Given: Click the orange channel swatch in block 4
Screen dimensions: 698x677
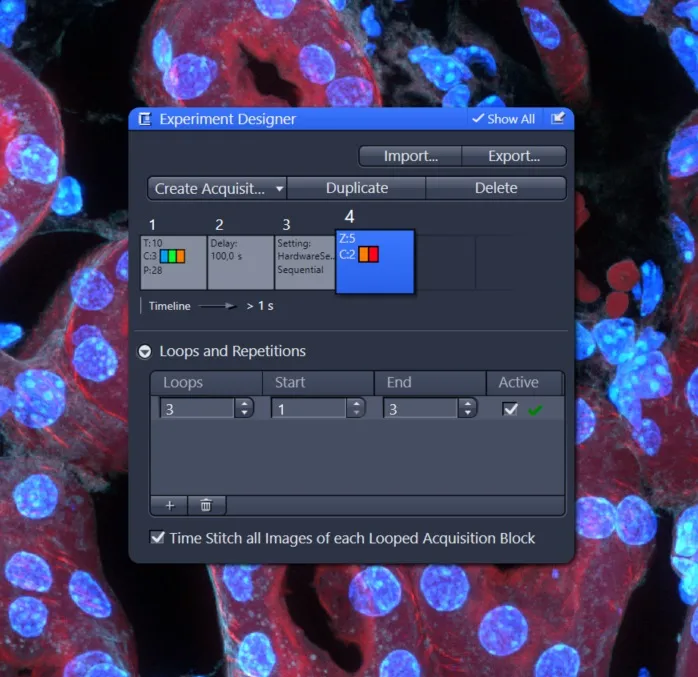Looking at the screenshot, I should click(x=364, y=254).
